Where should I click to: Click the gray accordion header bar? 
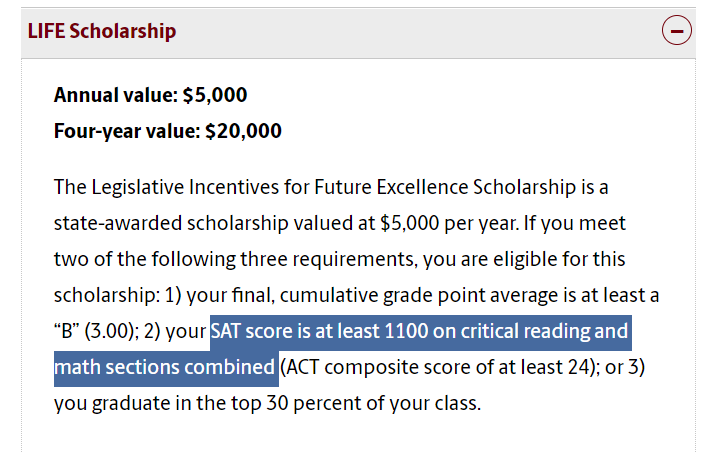358,32
